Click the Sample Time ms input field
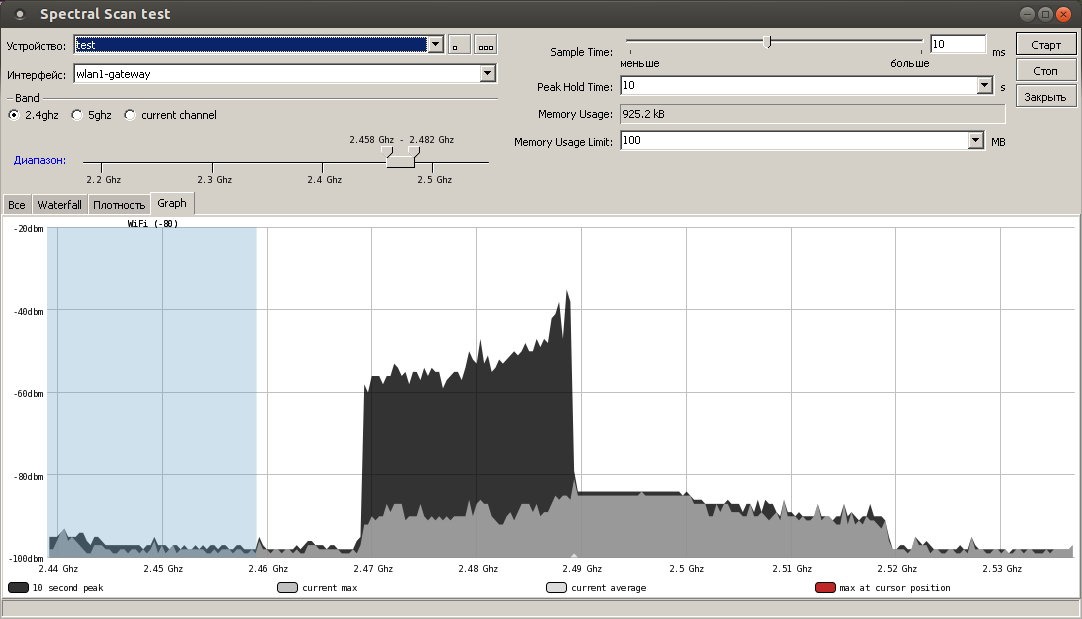The height and width of the screenshot is (619, 1082). (958, 44)
